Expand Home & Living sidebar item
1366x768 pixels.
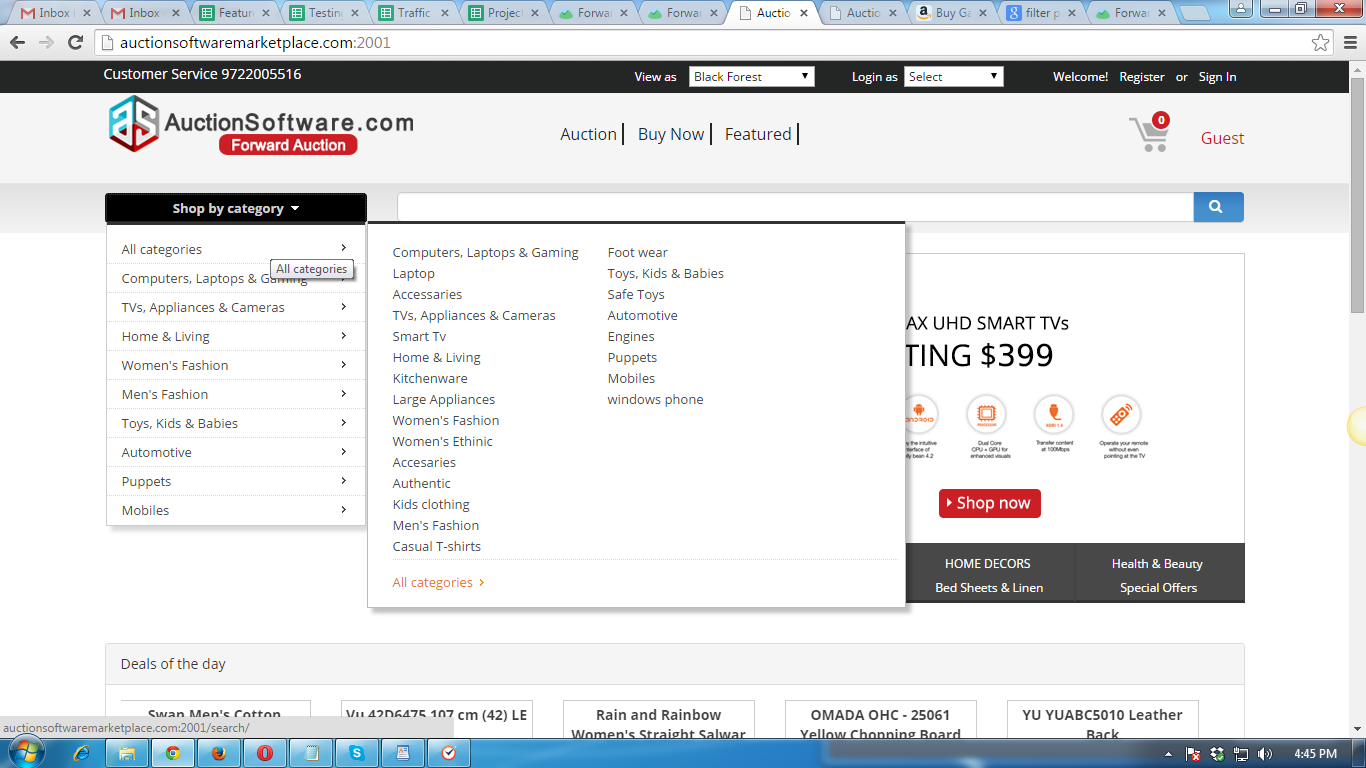[236, 336]
